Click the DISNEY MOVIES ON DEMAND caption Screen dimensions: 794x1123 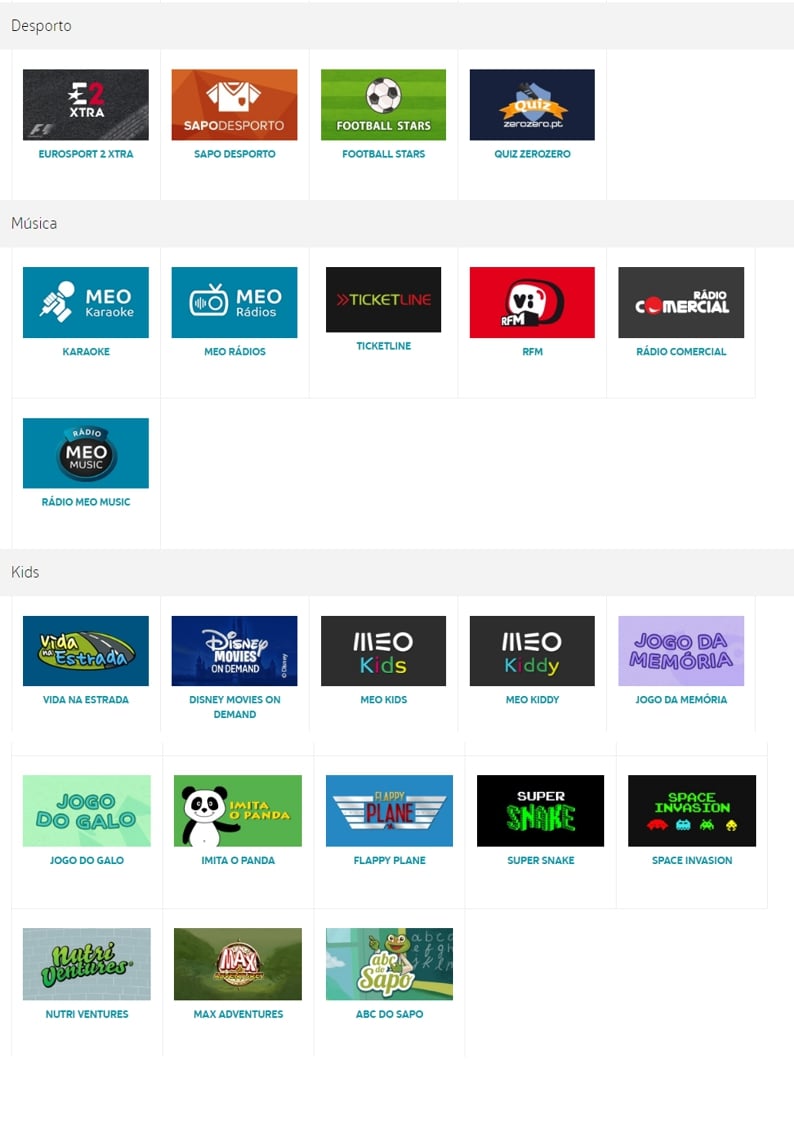[234, 707]
